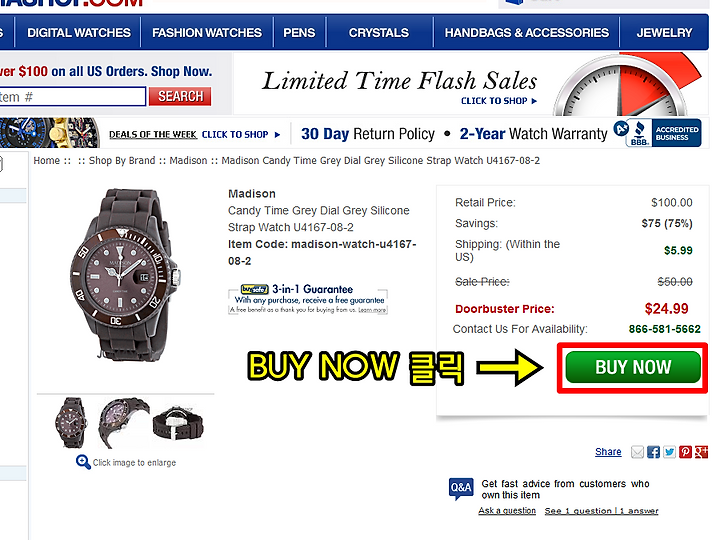Click the magnifier enlarge icon under thumbnails

click(x=83, y=462)
